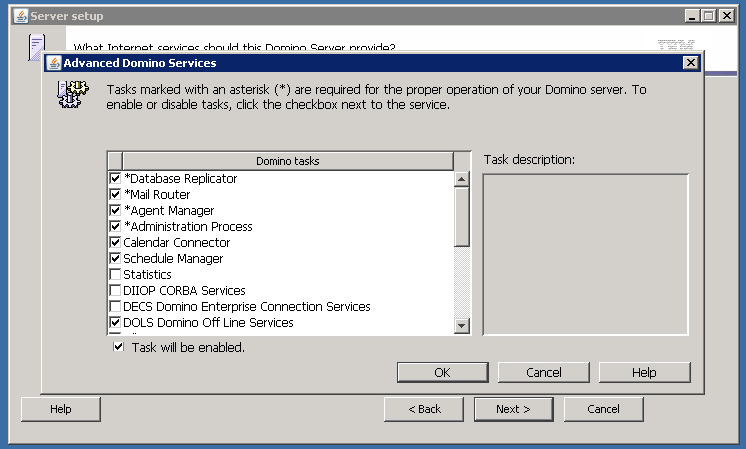Toggle the 'Task will be enabled' checkbox

[x=118, y=347]
